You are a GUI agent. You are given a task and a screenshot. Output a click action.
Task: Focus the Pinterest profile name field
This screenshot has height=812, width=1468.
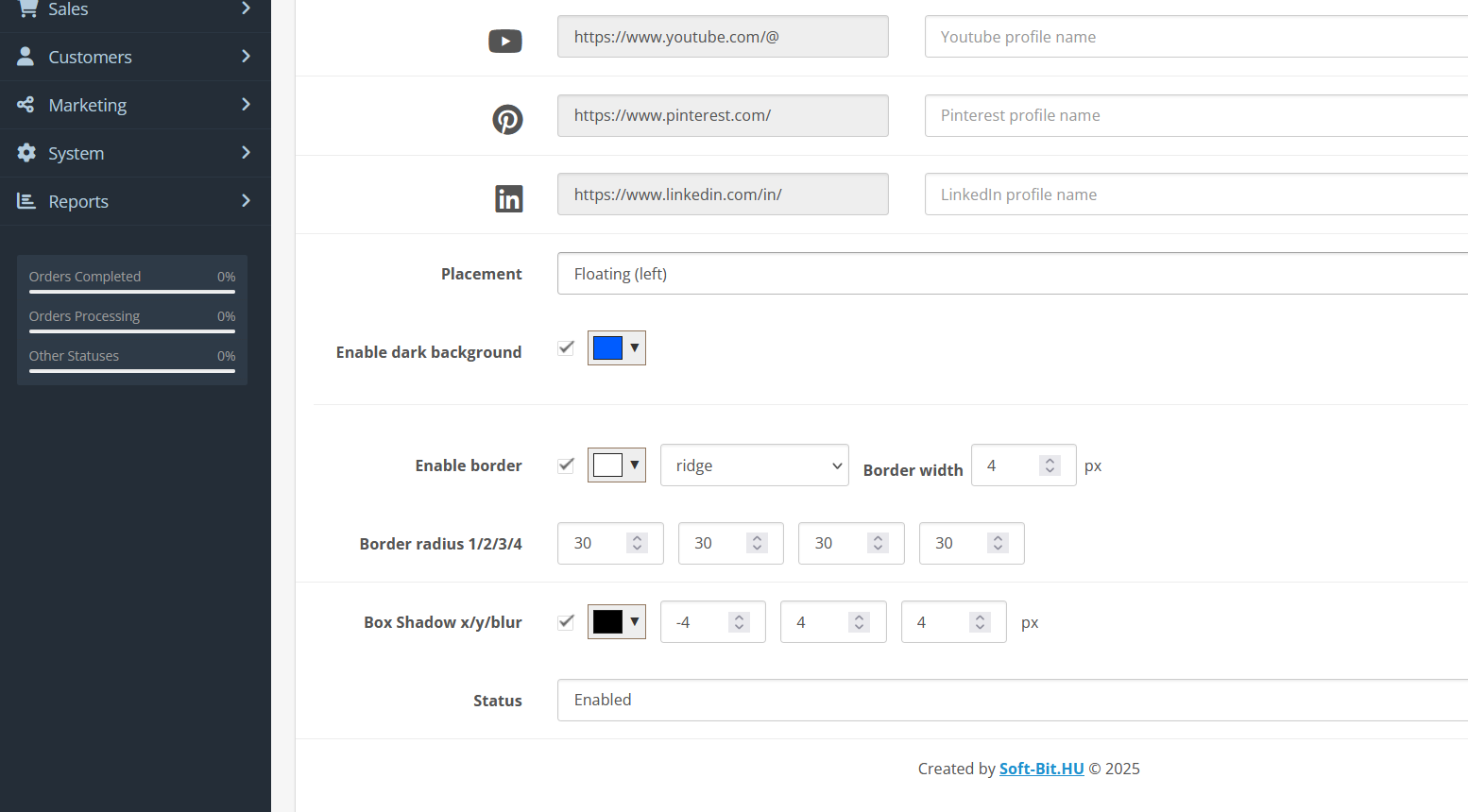1196,115
